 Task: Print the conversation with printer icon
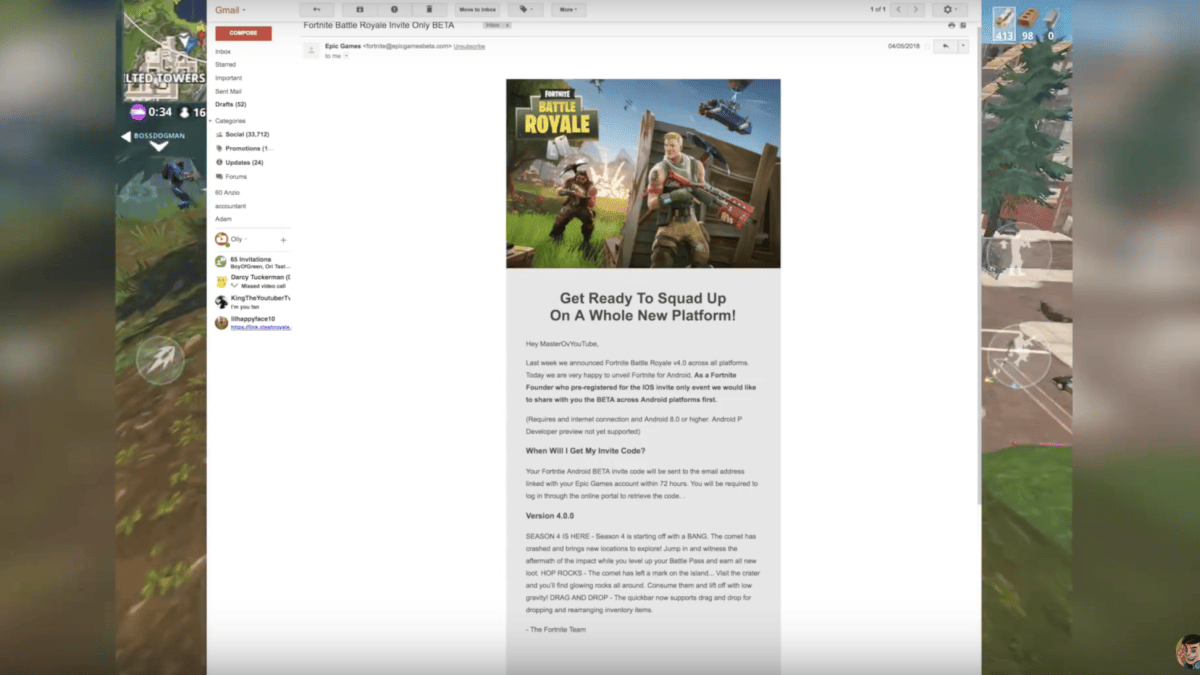[x=951, y=25]
